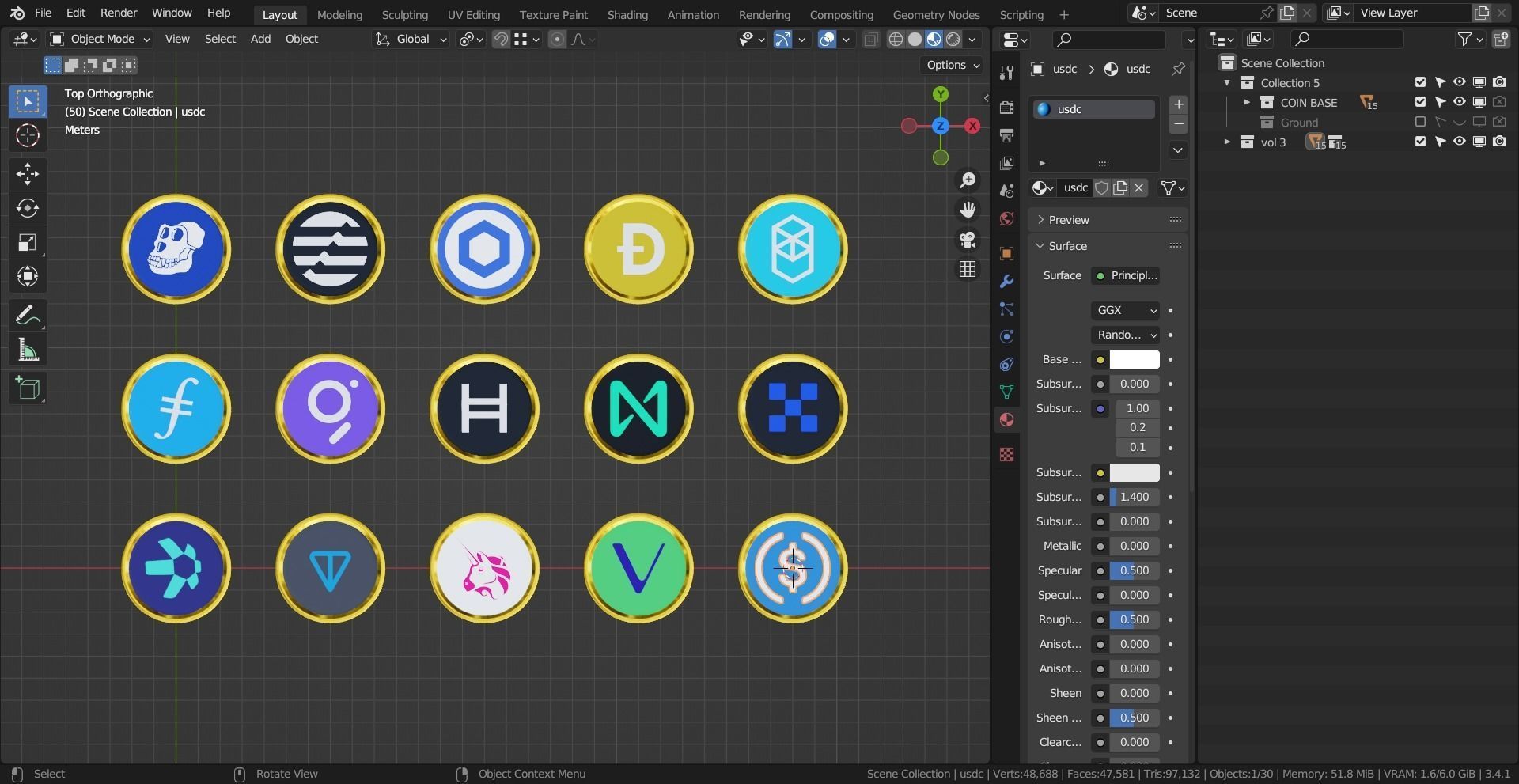Open the Render properties tab
The height and width of the screenshot is (784, 1519).
pos(1006,108)
